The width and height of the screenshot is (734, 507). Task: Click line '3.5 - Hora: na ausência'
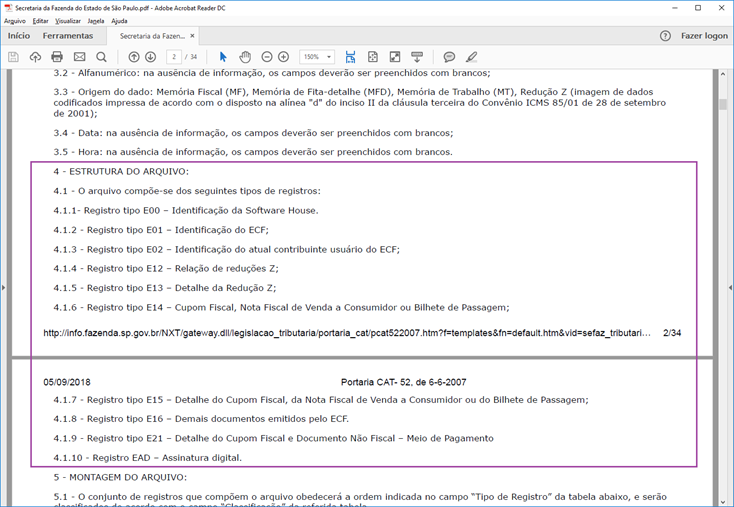coord(253,152)
